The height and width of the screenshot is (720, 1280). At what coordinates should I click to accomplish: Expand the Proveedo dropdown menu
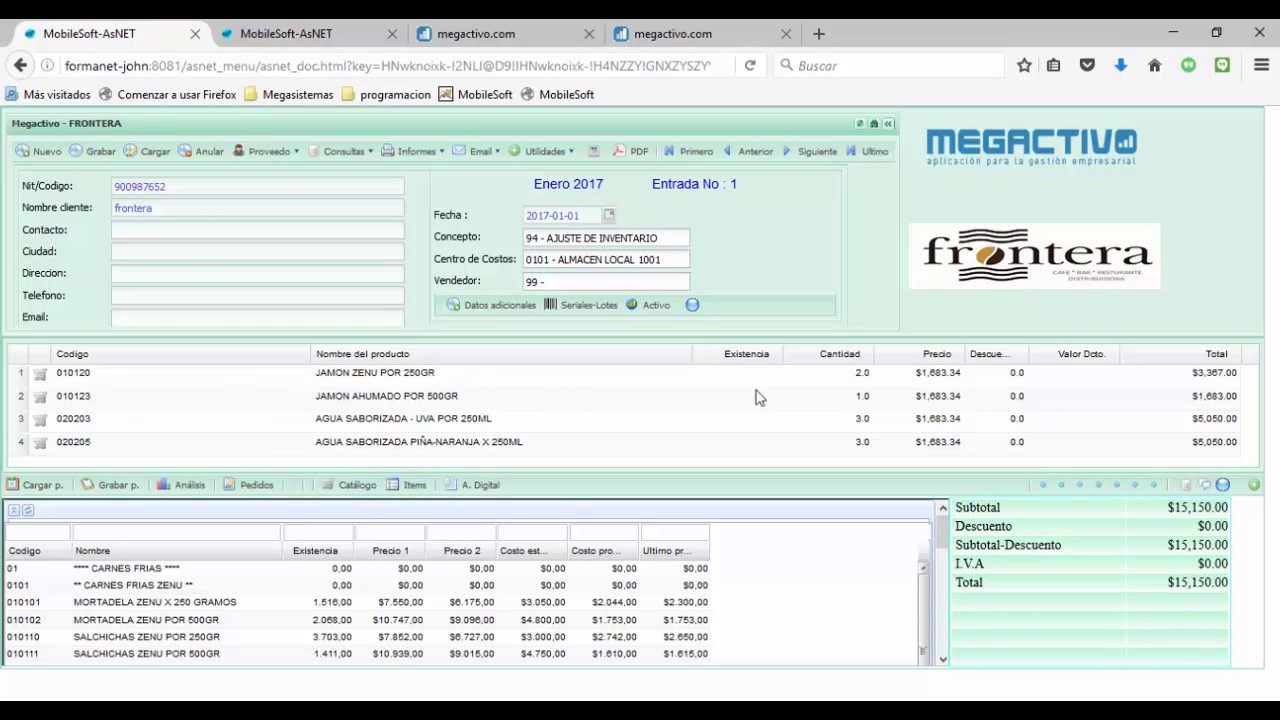pyautogui.click(x=266, y=151)
